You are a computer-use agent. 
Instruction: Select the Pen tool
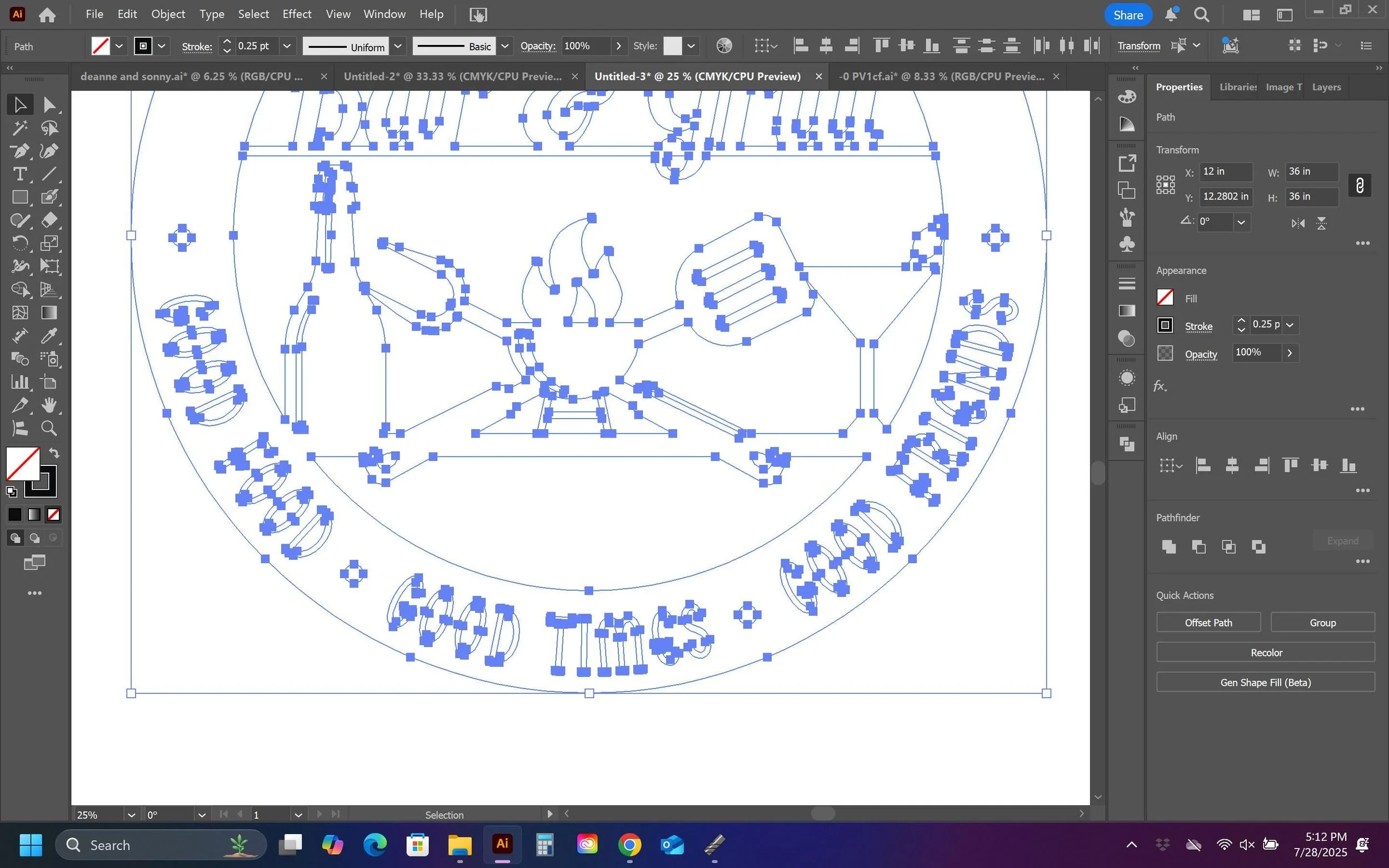point(19,151)
